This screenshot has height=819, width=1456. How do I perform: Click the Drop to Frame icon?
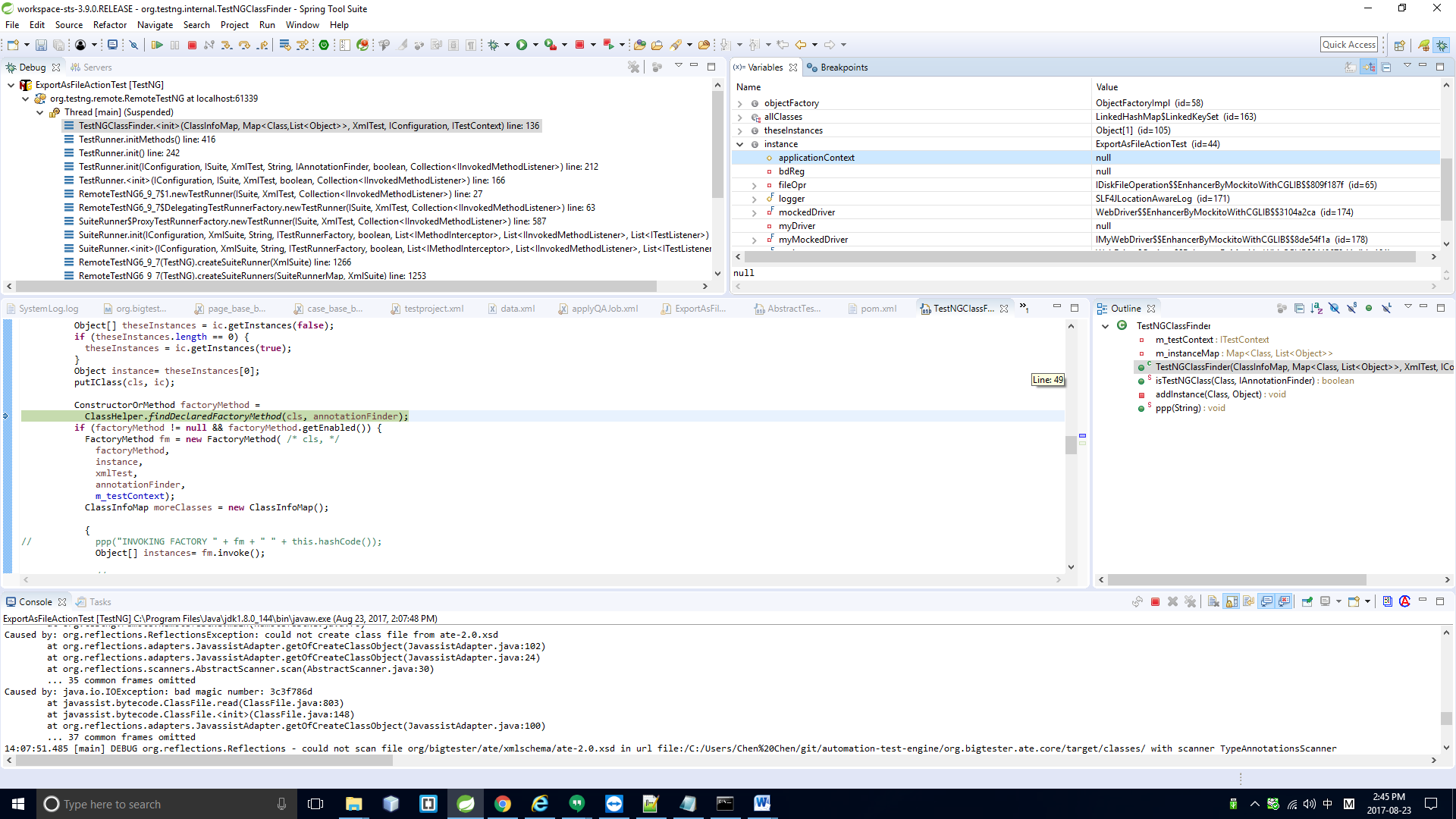pyautogui.click(x=284, y=45)
